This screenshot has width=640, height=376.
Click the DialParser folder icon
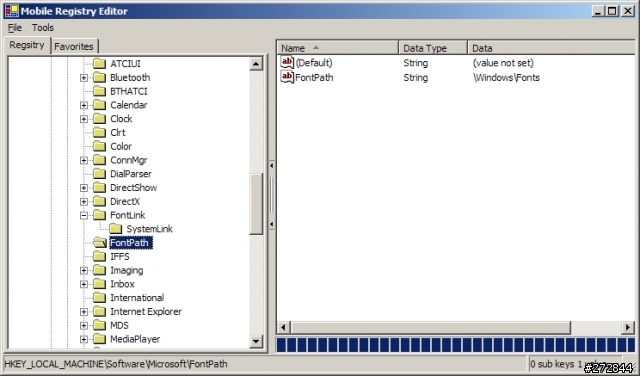click(99, 174)
